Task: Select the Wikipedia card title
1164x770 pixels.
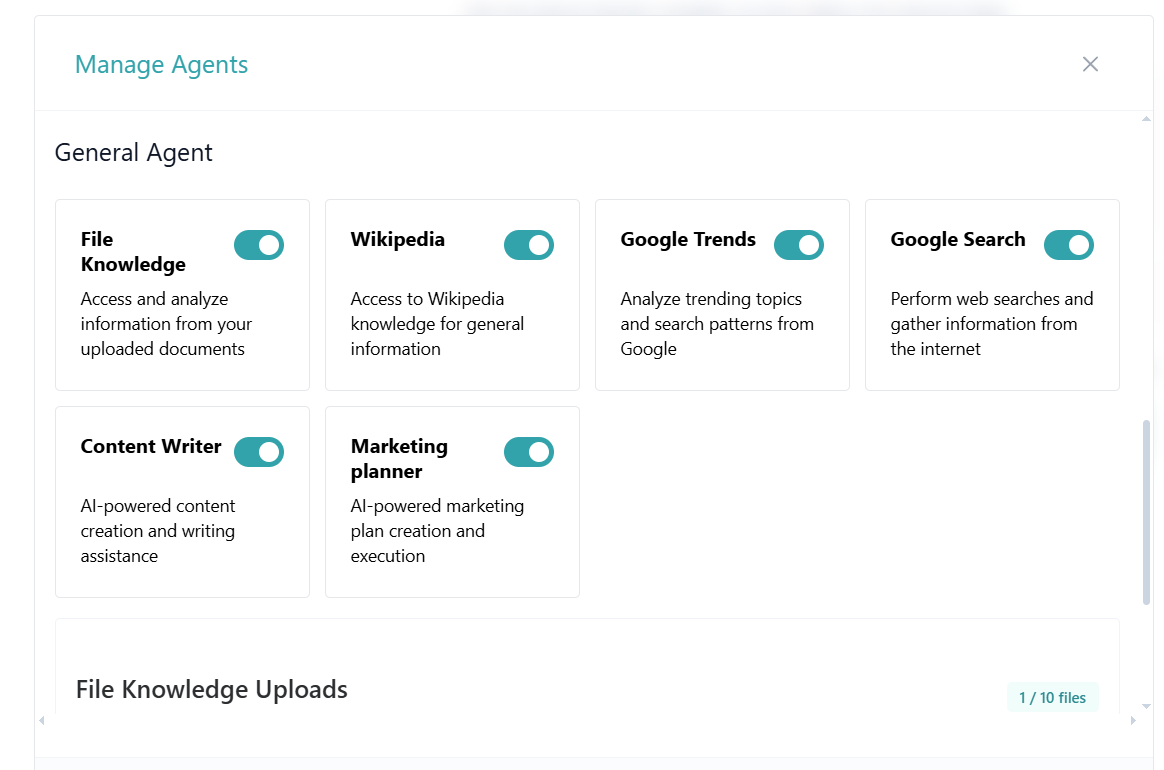Action: pyautogui.click(x=398, y=240)
